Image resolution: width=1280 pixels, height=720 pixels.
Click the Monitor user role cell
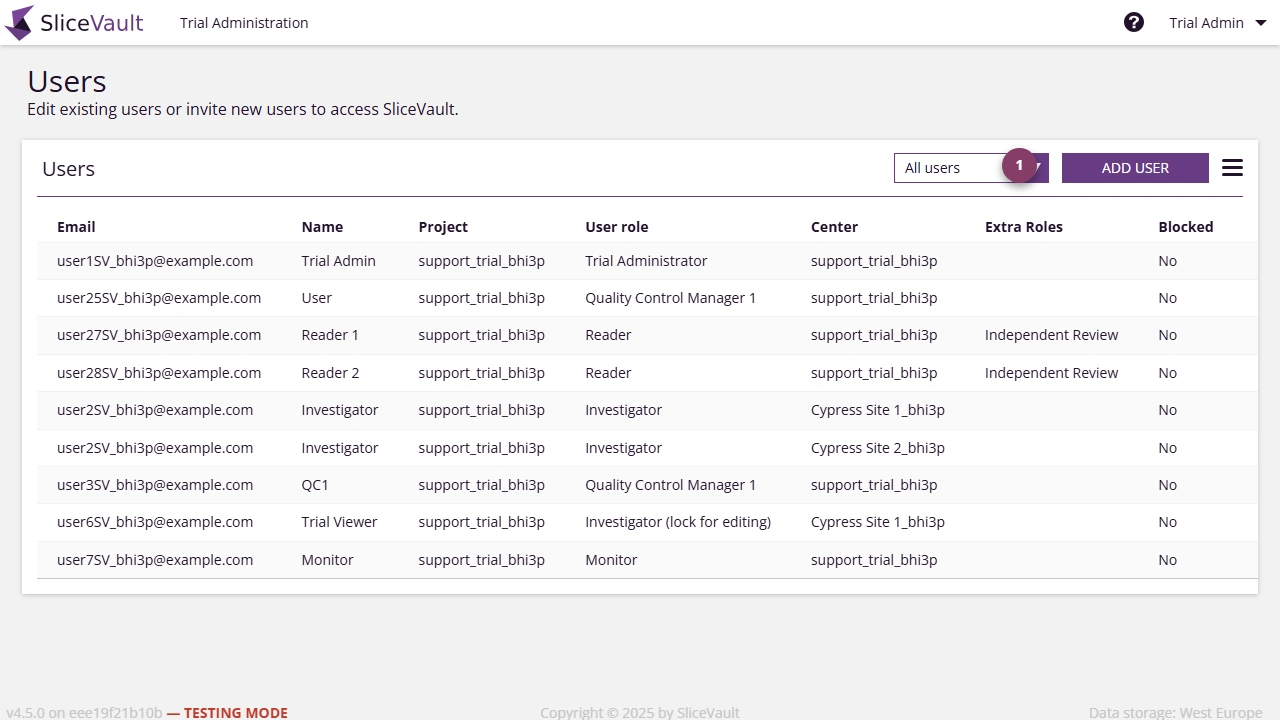click(x=611, y=560)
